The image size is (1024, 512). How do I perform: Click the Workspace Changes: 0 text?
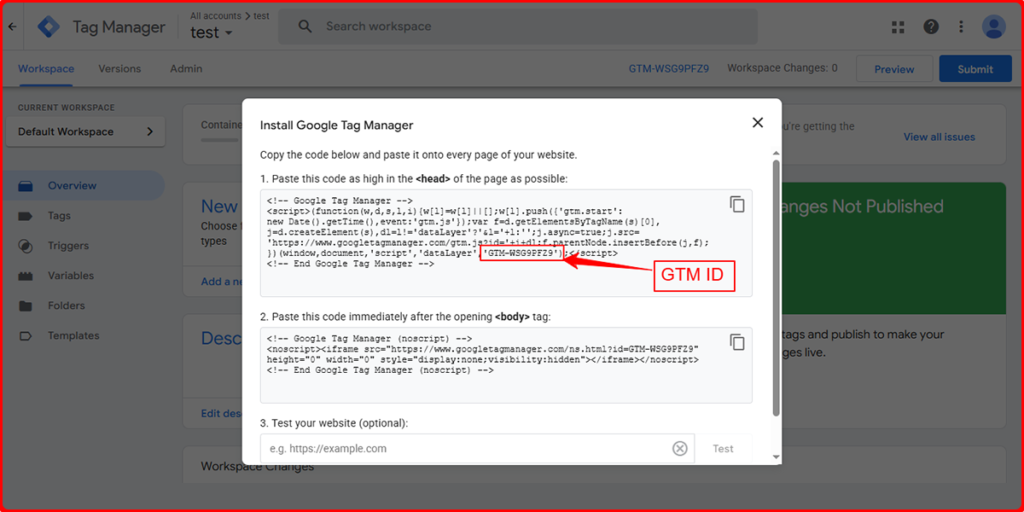782,68
